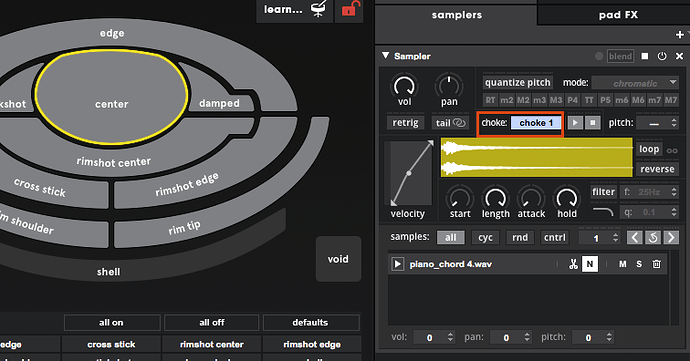Adjust the hold knob

click(566, 198)
